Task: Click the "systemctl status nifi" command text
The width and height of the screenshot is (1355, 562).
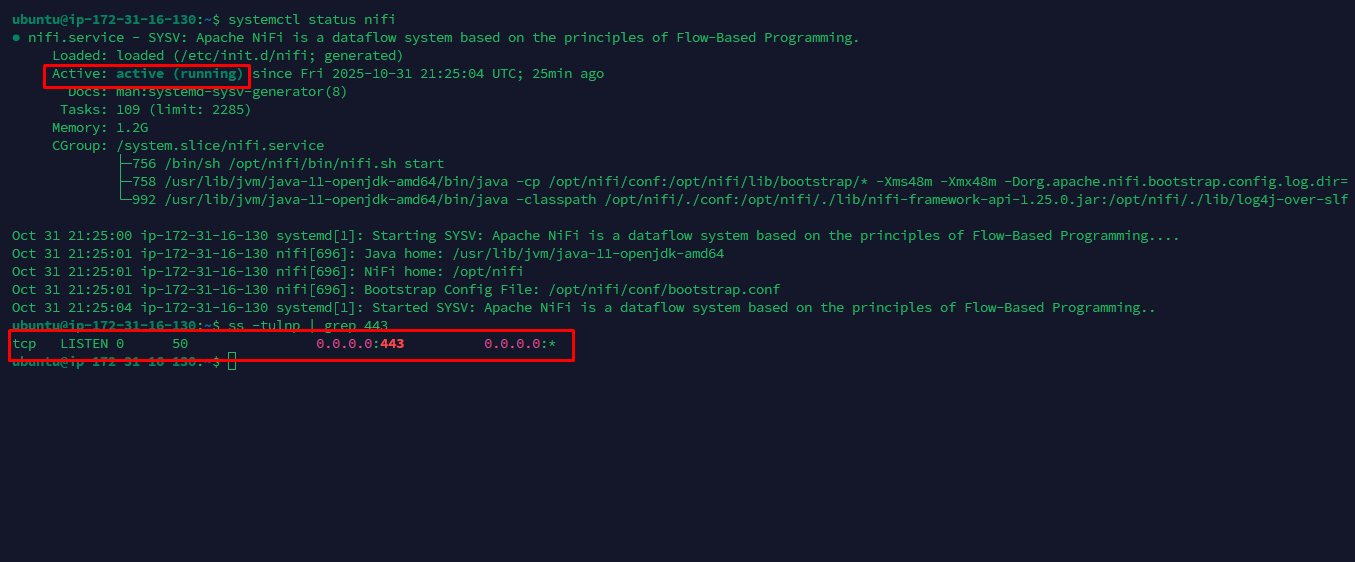Action: point(311,20)
